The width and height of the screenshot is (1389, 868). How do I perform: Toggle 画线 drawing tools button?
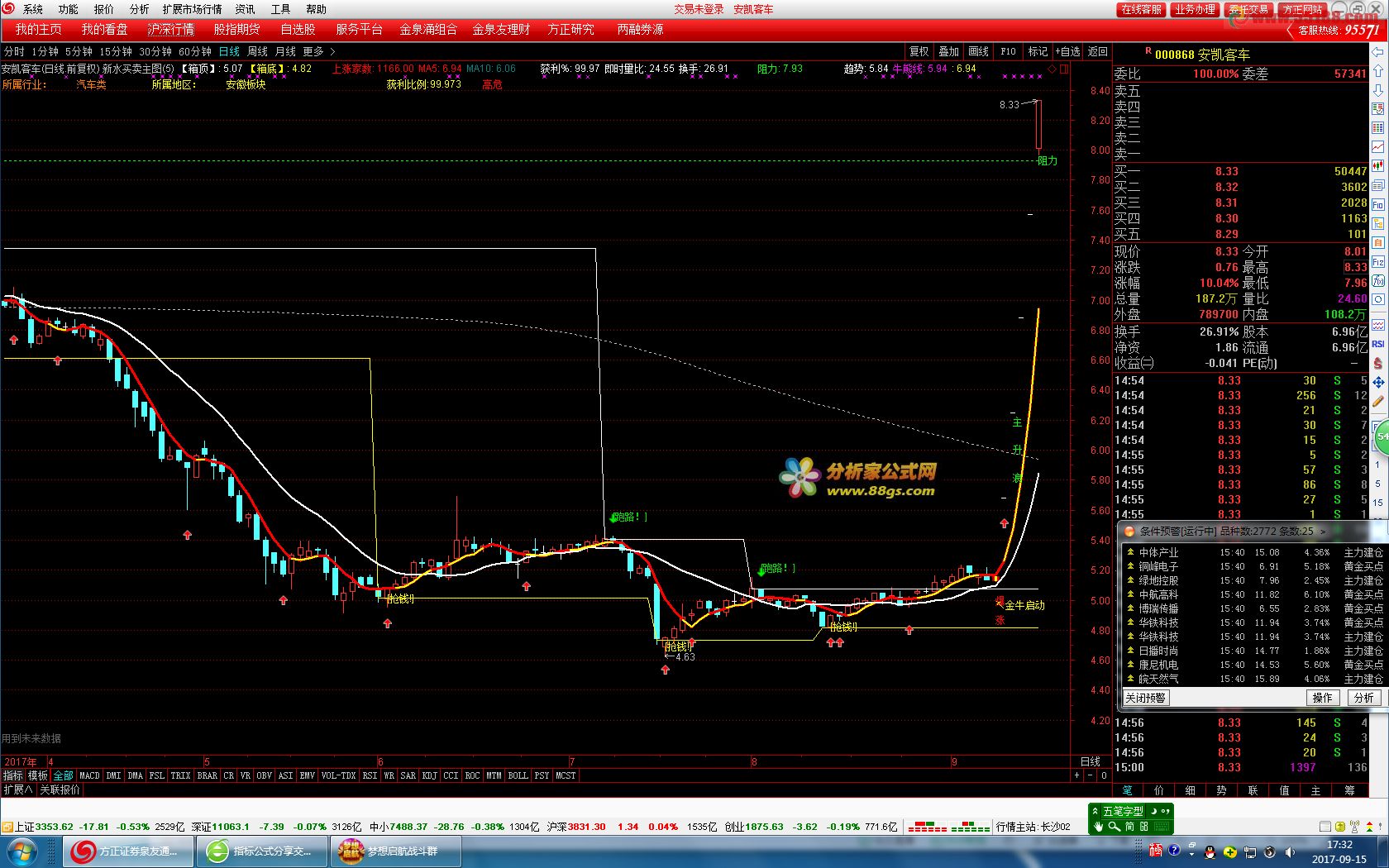[979, 51]
